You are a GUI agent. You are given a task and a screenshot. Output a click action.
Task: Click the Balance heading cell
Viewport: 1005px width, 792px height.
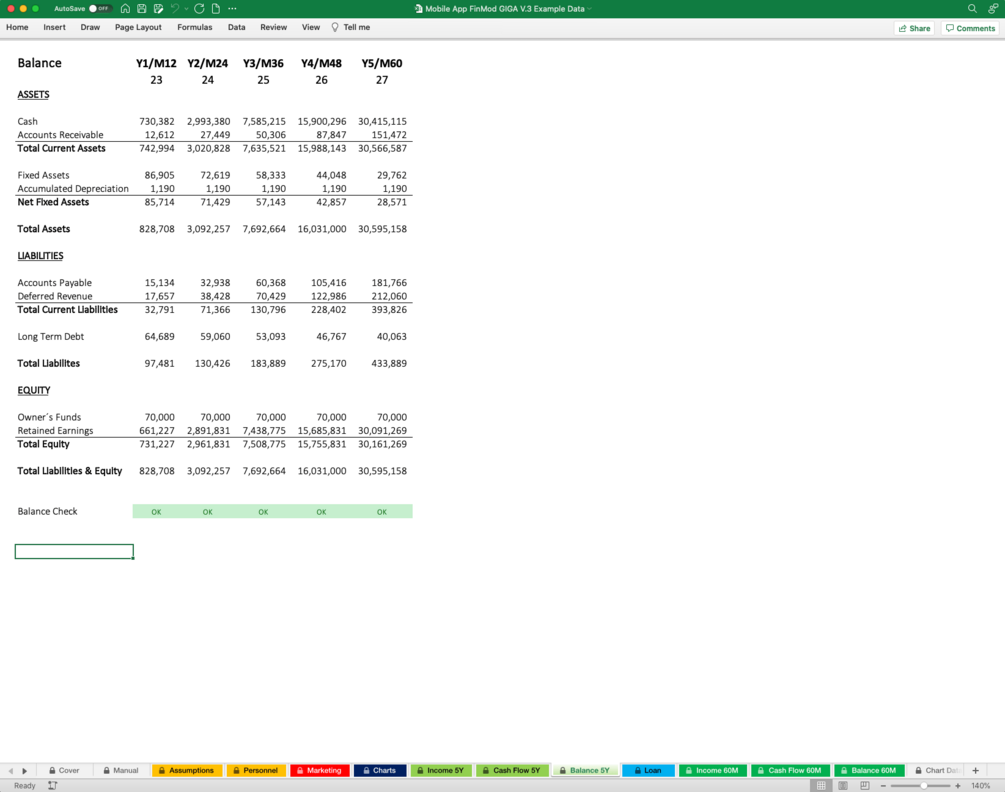[39, 63]
